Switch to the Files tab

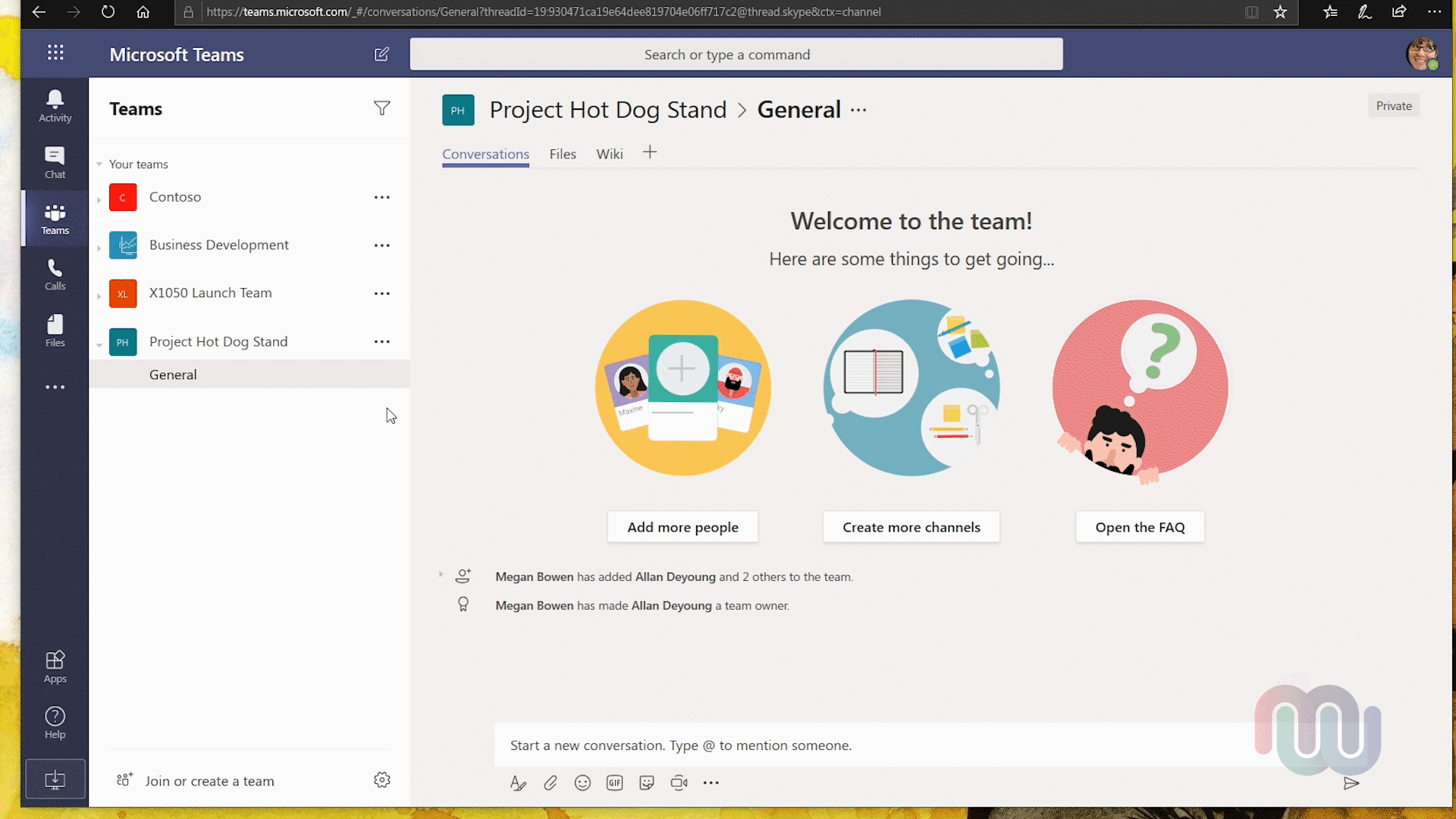click(563, 154)
